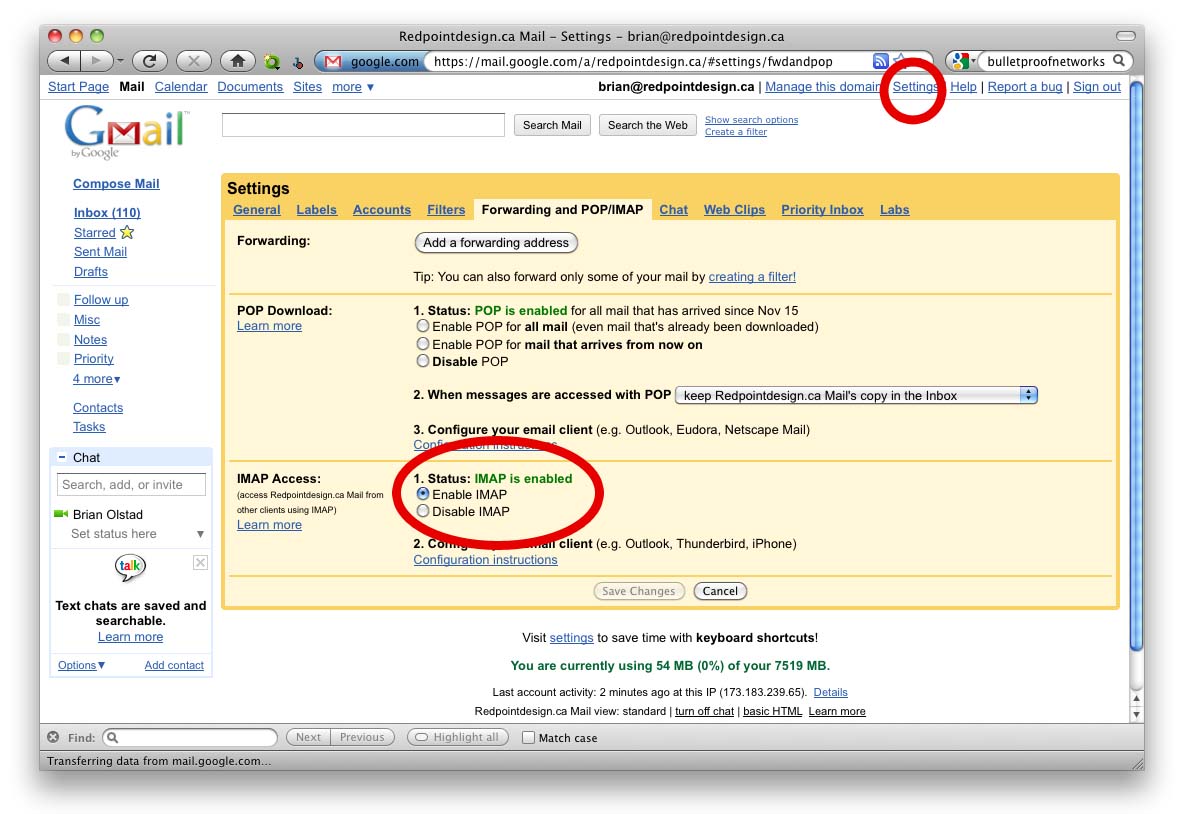Image resolution: width=1184 pixels, height=814 pixels.
Task: Open the Labs settings tab
Action: point(894,210)
